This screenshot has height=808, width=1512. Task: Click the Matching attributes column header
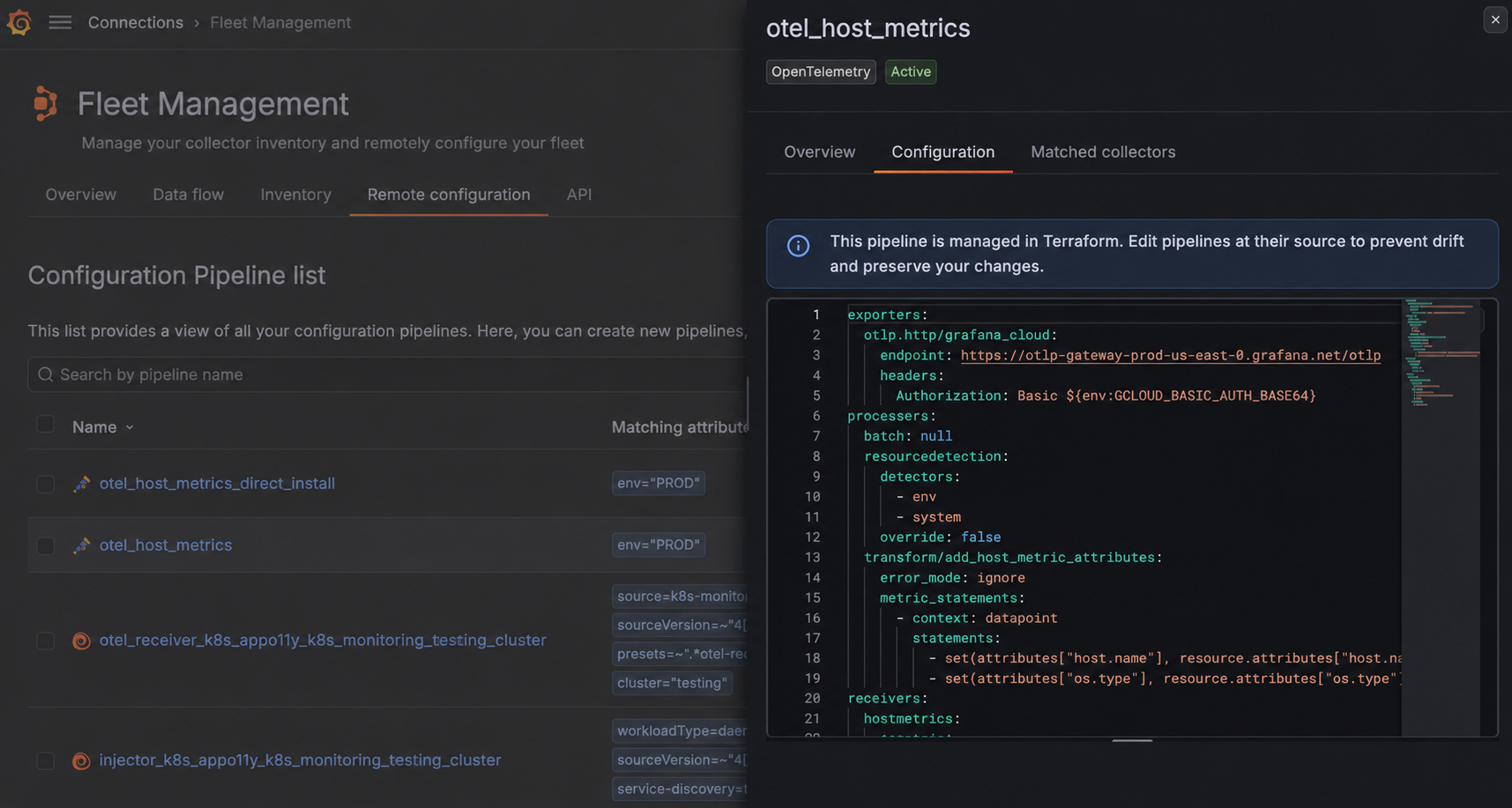(679, 427)
